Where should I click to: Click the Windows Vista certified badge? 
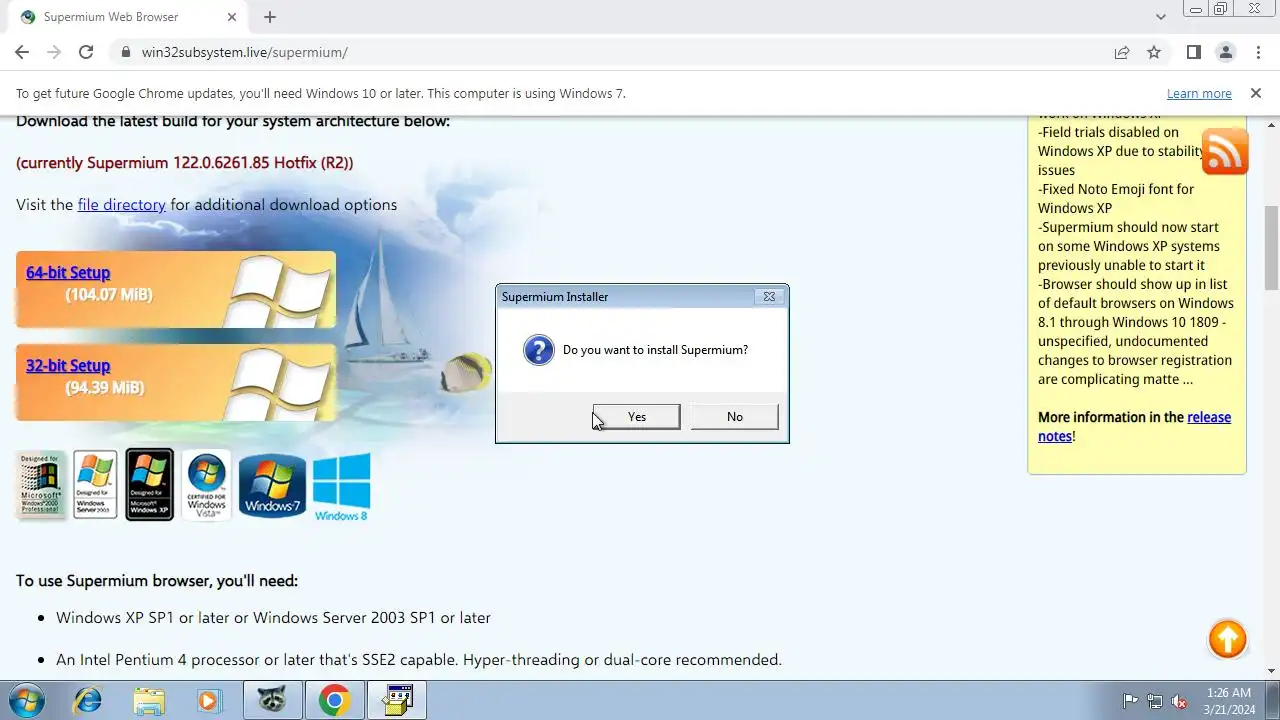pos(206,485)
